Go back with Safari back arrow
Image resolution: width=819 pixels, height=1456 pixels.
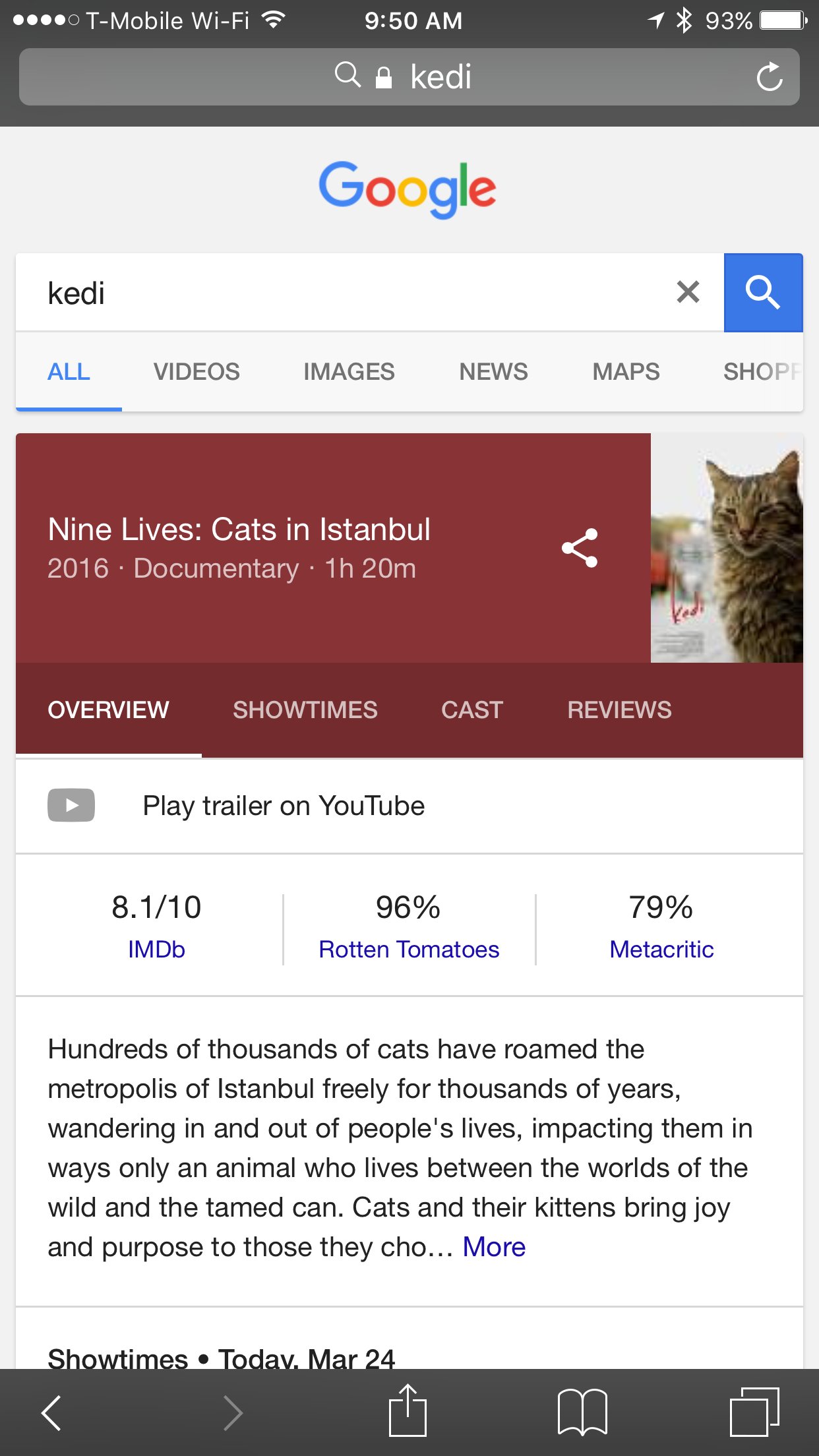pyautogui.click(x=51, y=1412)
